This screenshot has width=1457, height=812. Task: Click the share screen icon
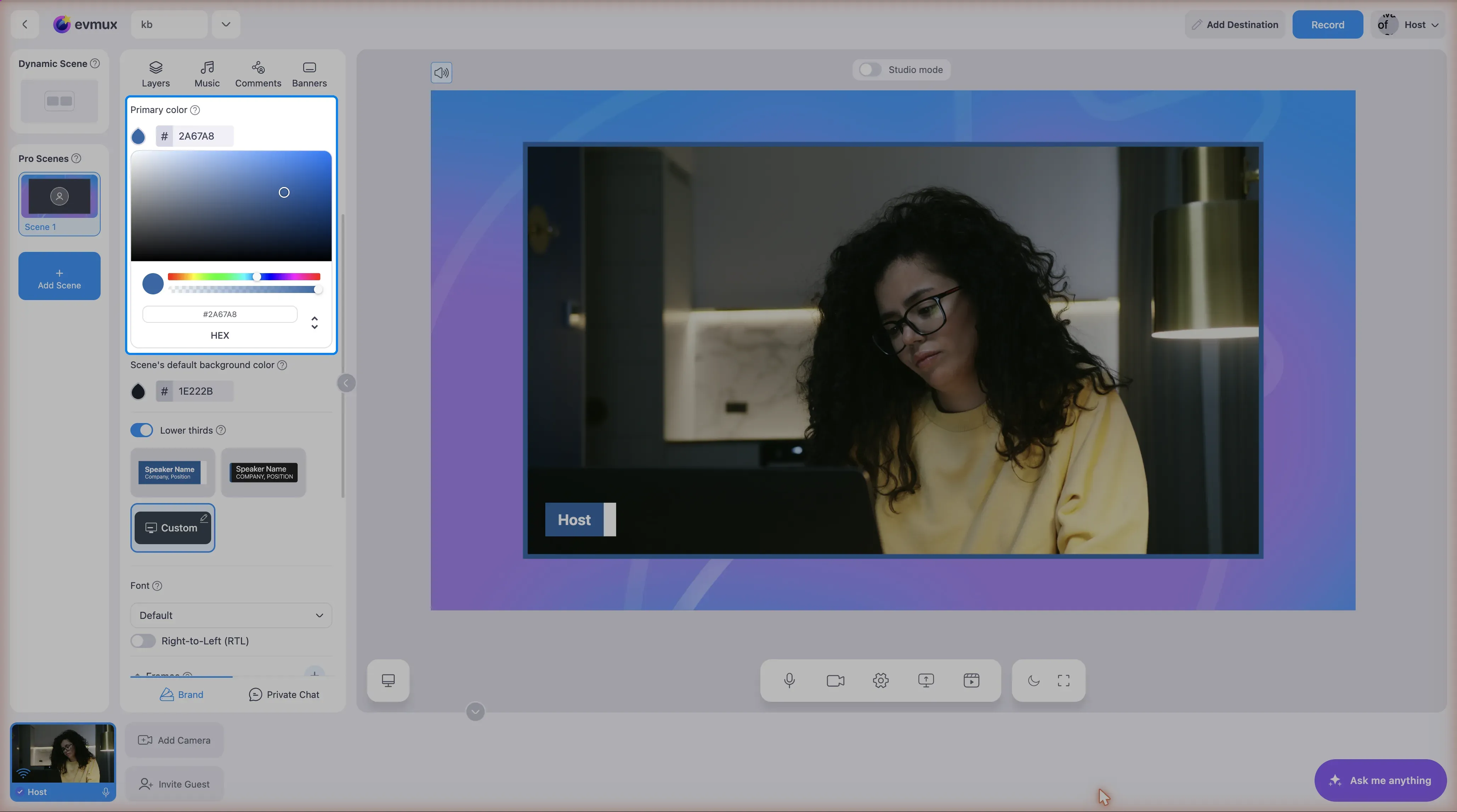pos(926,680)
